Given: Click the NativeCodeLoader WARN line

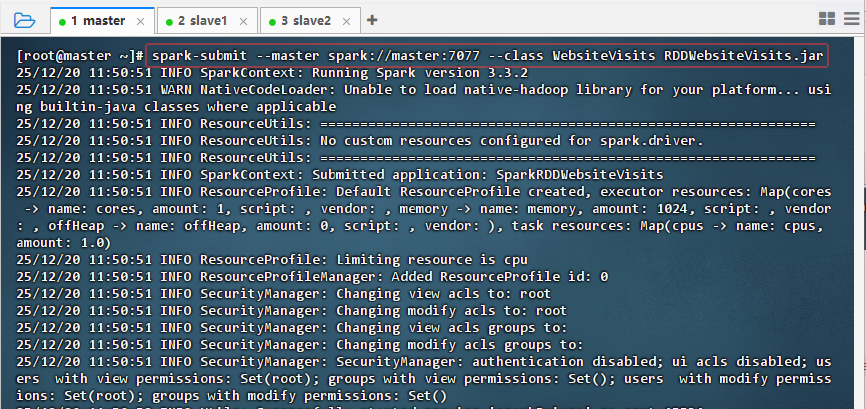Looking at the screenshot, I should [424, 98].
